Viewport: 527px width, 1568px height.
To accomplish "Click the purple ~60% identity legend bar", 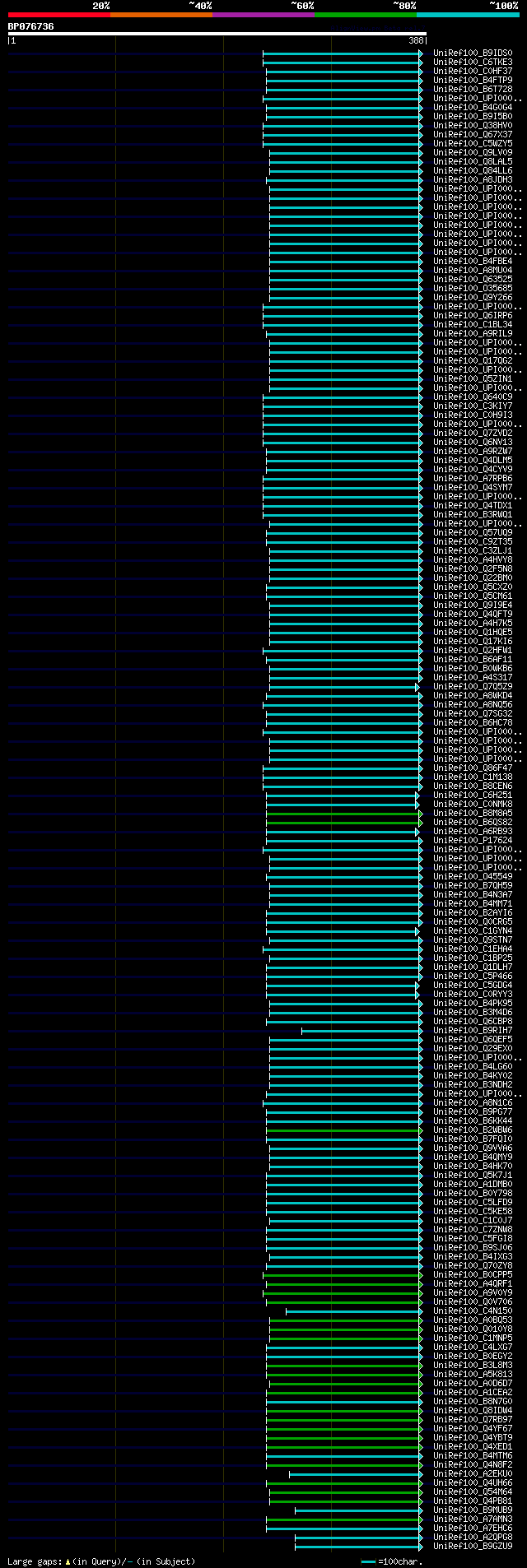I will coord(263,14).
